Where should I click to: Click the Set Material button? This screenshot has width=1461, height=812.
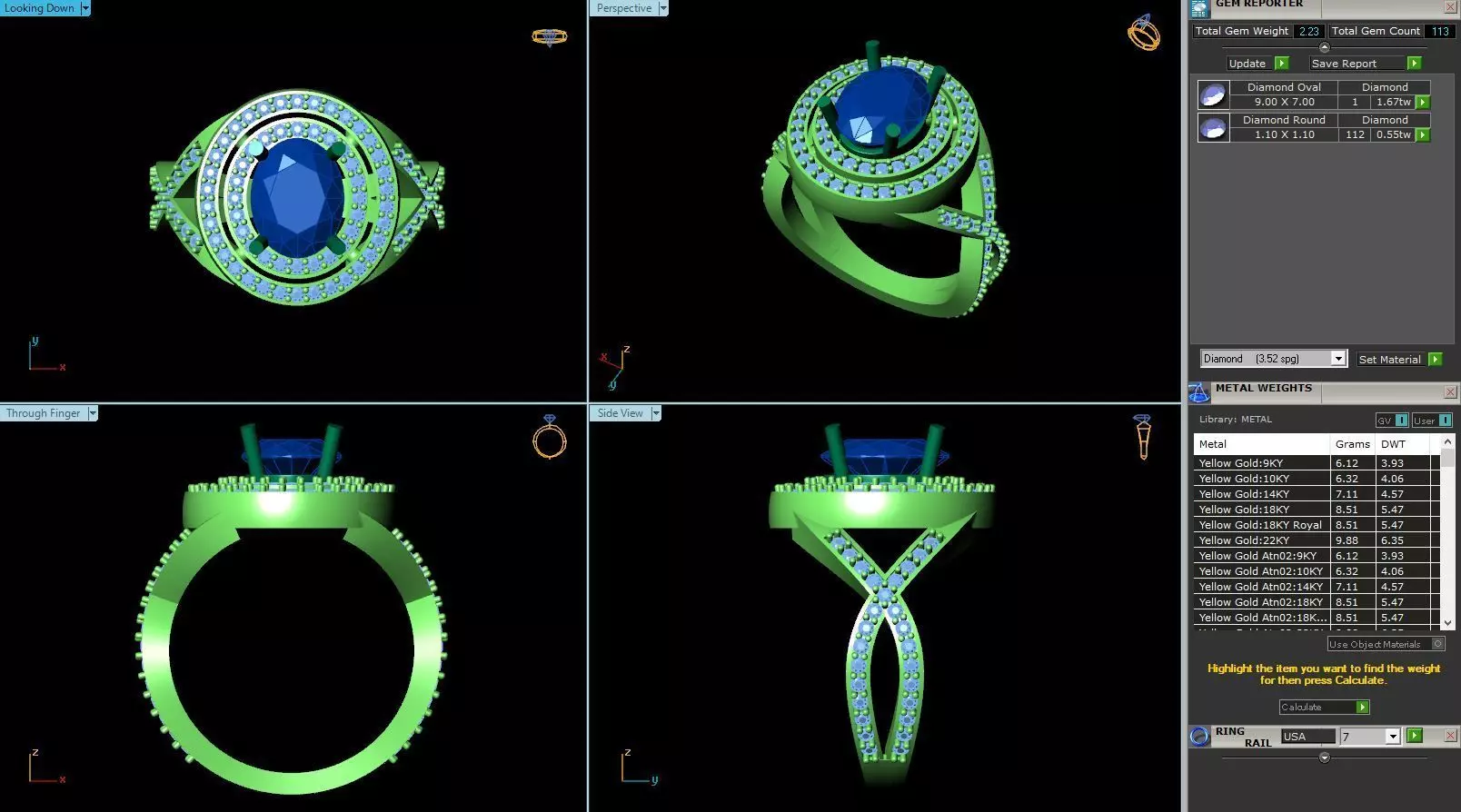click(x=1390, y=360)
